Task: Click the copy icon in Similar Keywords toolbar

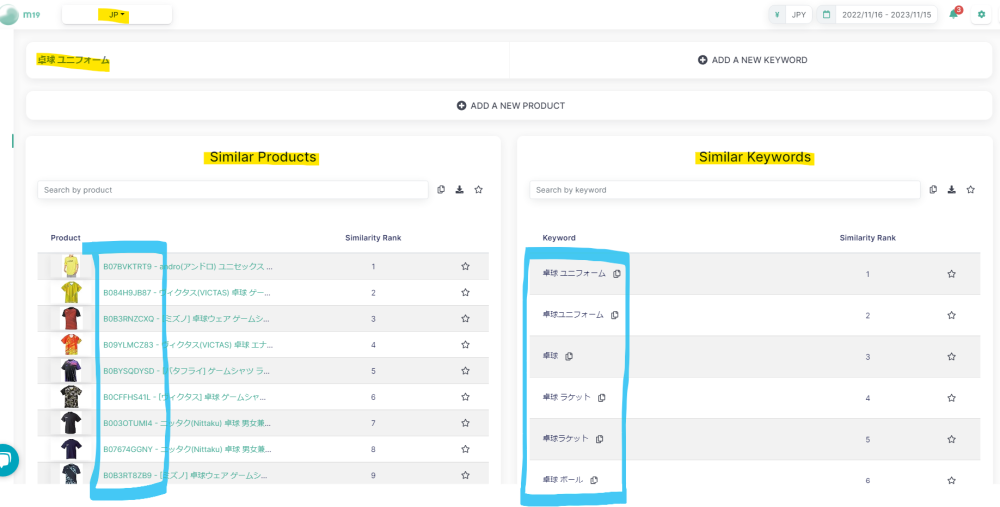Action: (x=932, y=190)
